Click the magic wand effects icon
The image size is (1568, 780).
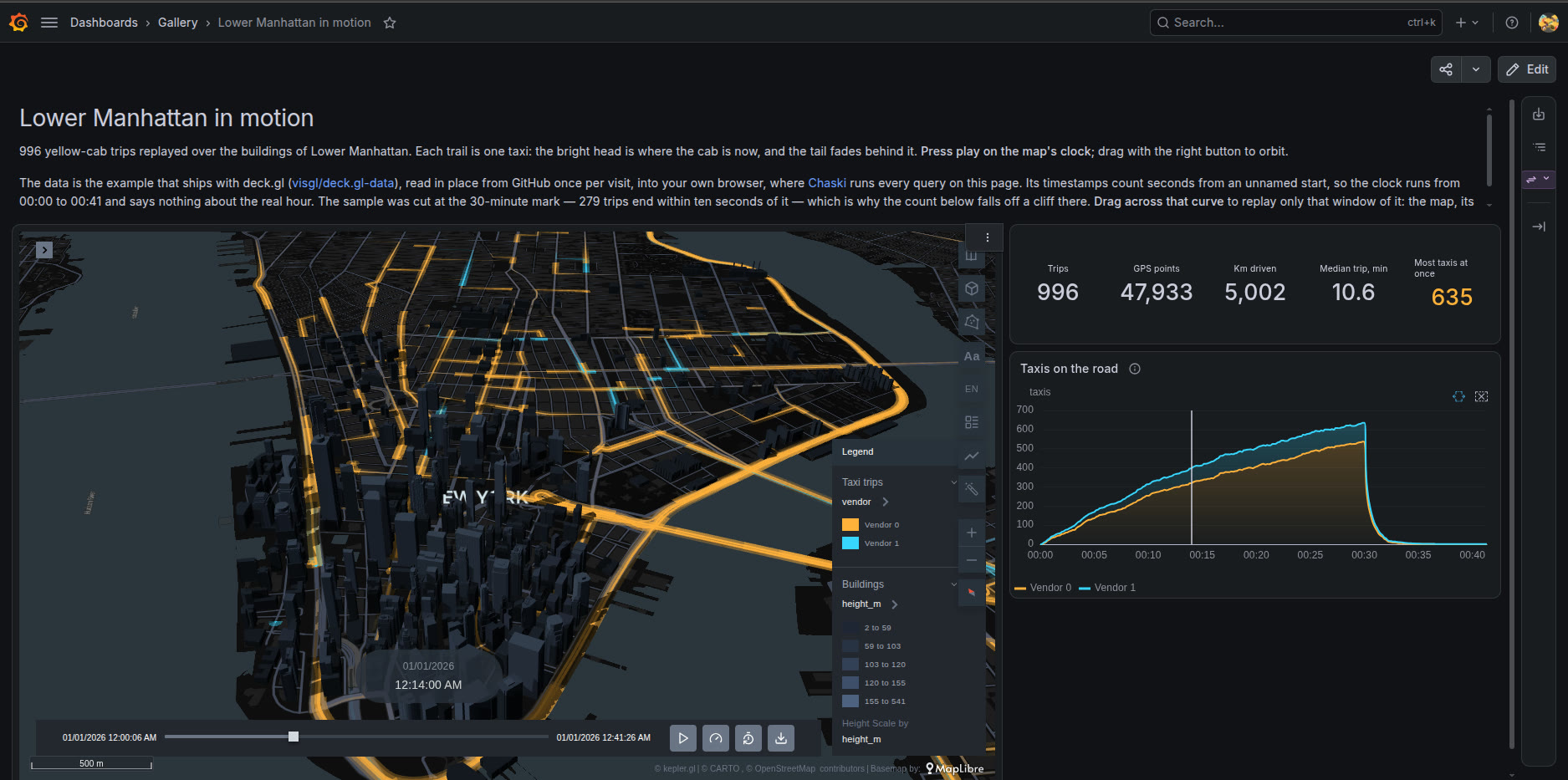click(x=972, y=489)
